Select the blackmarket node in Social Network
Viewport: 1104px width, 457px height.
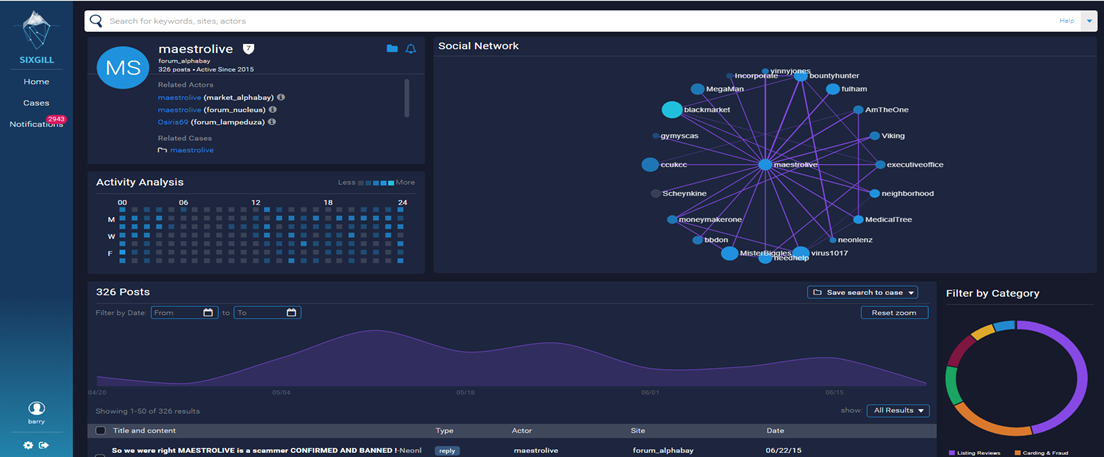[672, 110]
